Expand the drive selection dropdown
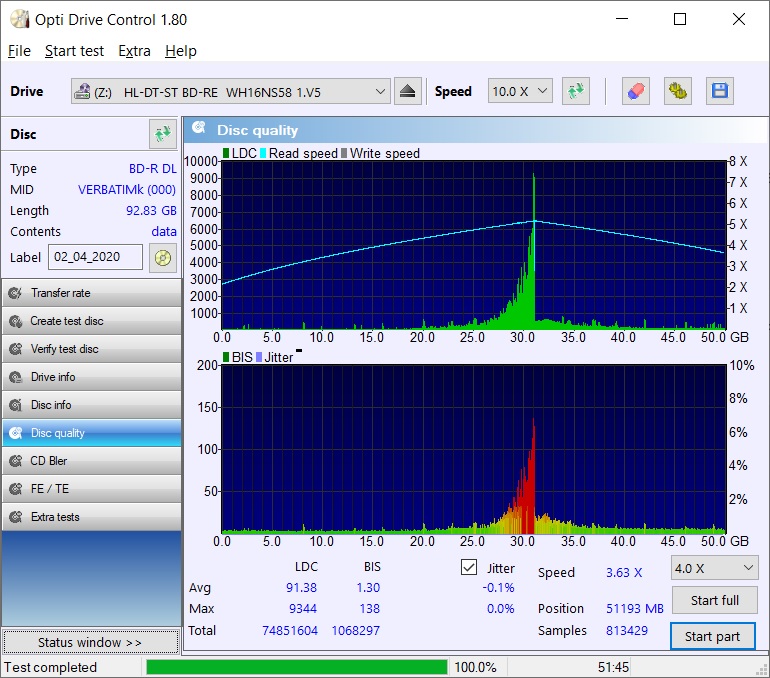770x678 pixels. (380, 92)
